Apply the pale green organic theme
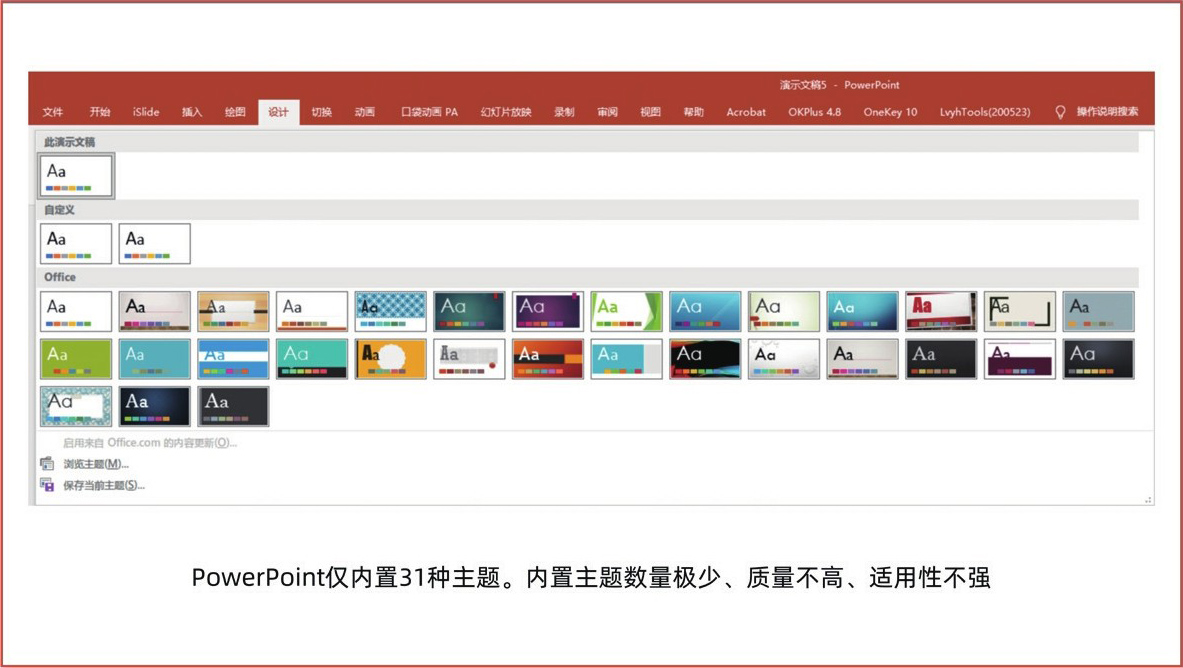Viewport: 1183px width, 668px height. tap(784, 311)
